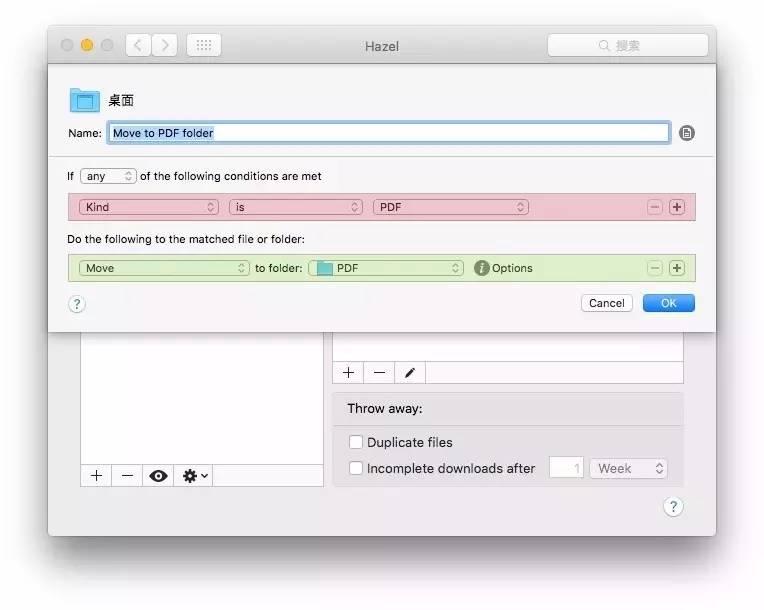This screenshot has width=764, height=610.
Task: Open the Move action dropdown
Action: pyautogui.click(x=164, y=268)
